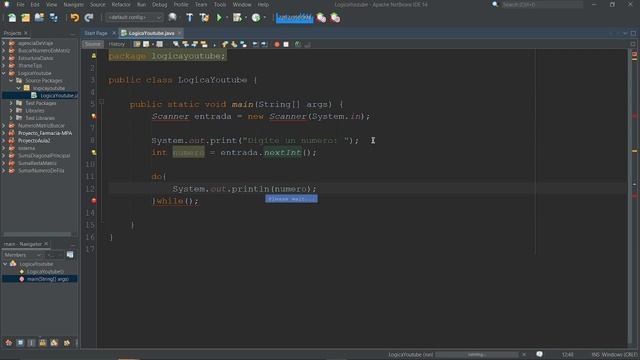This screenshot has height=360, width=640.
Task: Select the Proyecto_Farmacia-MPA project
Action: coord(44,133)
